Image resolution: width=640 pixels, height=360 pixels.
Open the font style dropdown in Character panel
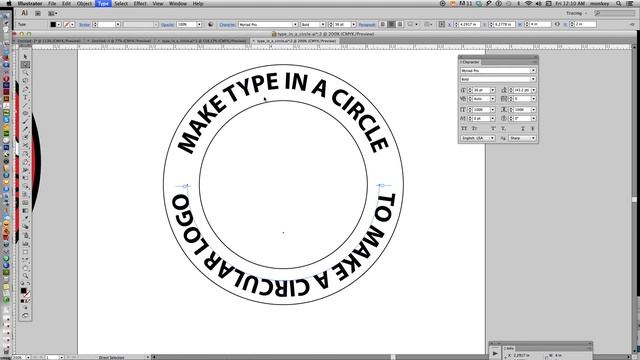coord(533,79)
